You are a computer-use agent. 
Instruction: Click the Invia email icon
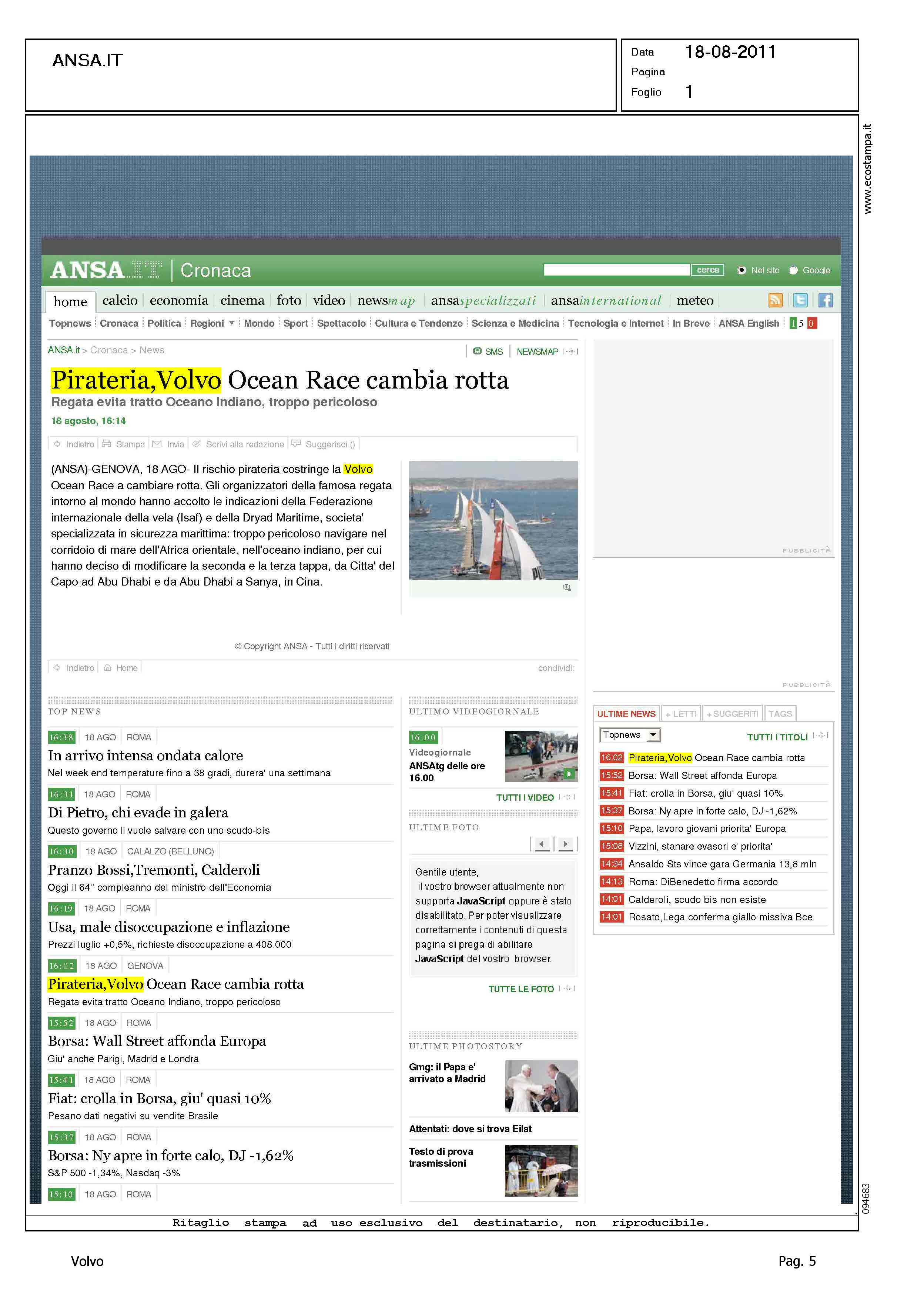click(x=157, y=444)
